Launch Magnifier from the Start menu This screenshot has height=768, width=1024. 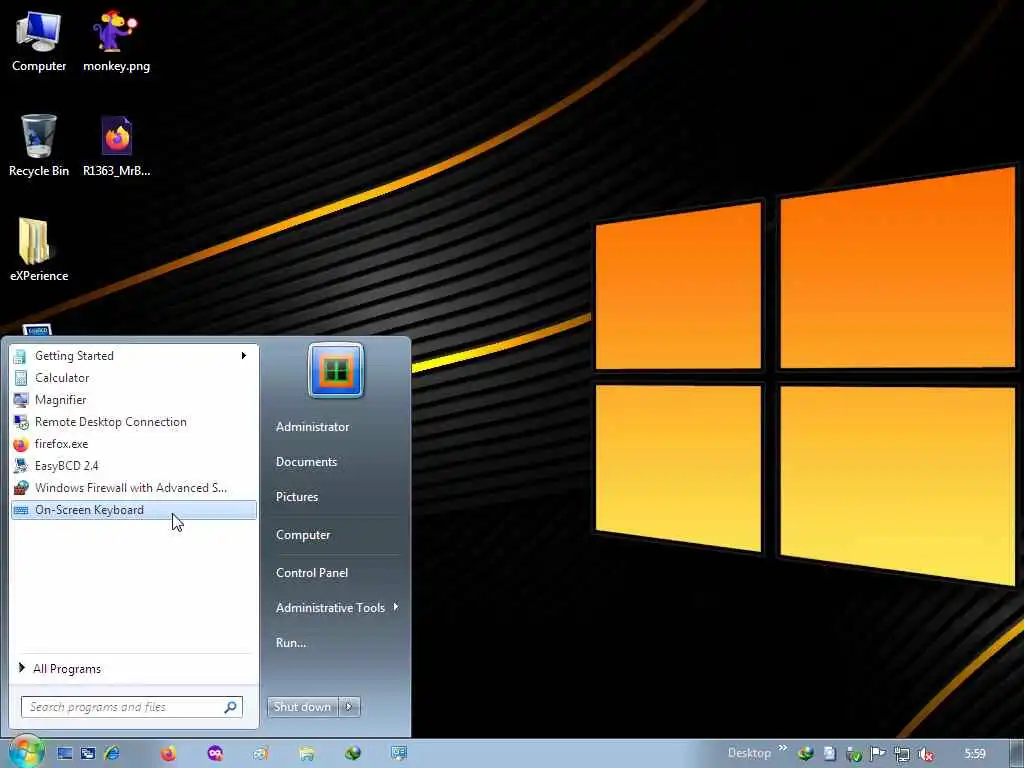point(133,400)
